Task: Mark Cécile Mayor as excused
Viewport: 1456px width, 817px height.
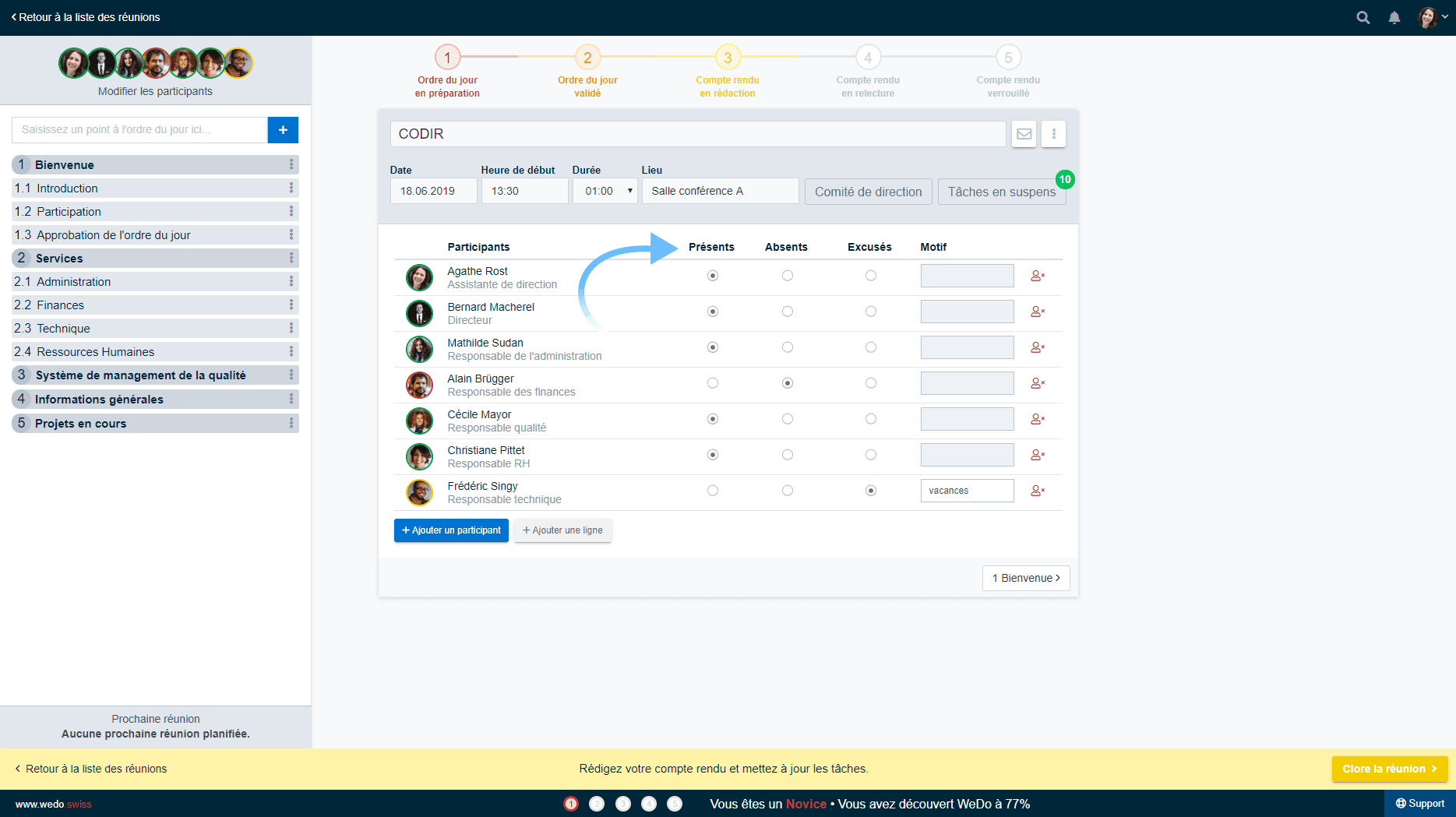Action: click(x=870, y=419)
